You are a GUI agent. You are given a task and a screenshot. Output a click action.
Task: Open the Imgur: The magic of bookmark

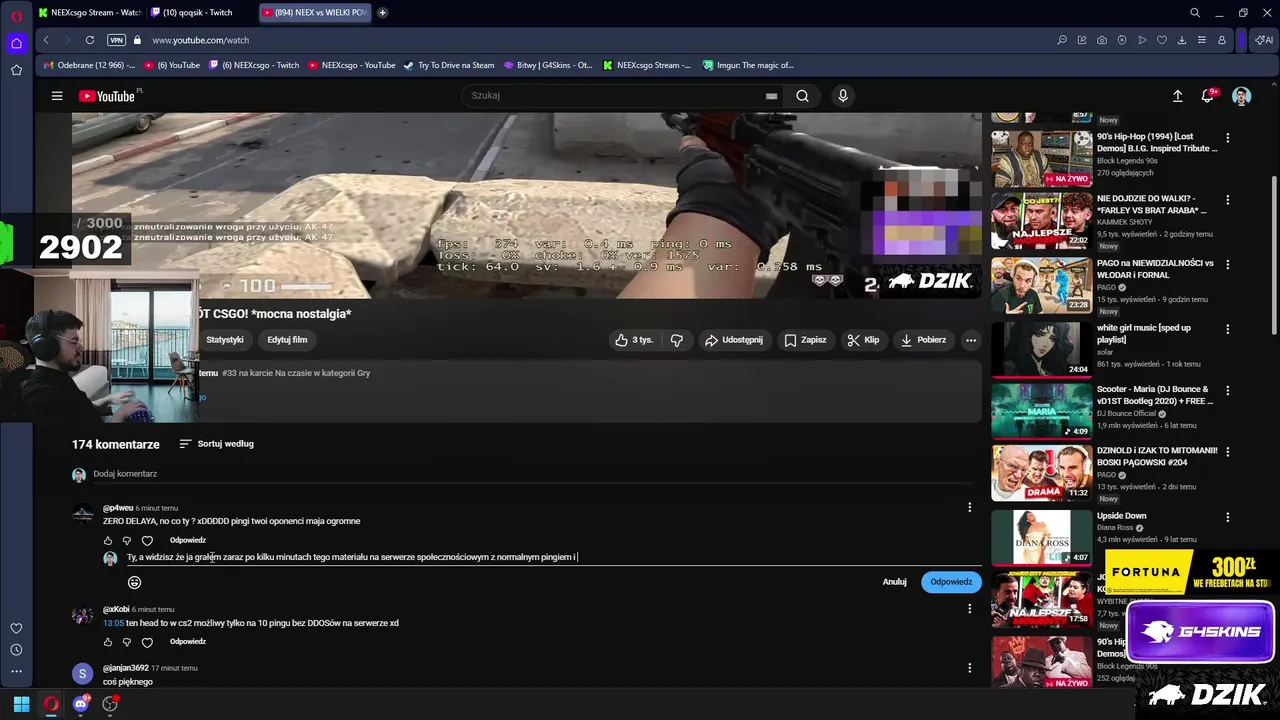click(x=748, y=65)
